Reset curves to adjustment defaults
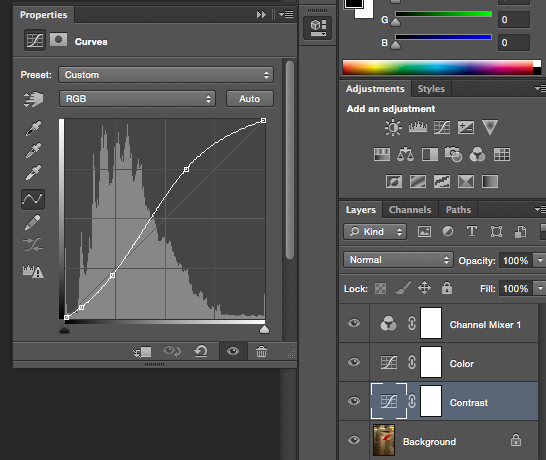This screenshot has height=460, width=546. 201,351
